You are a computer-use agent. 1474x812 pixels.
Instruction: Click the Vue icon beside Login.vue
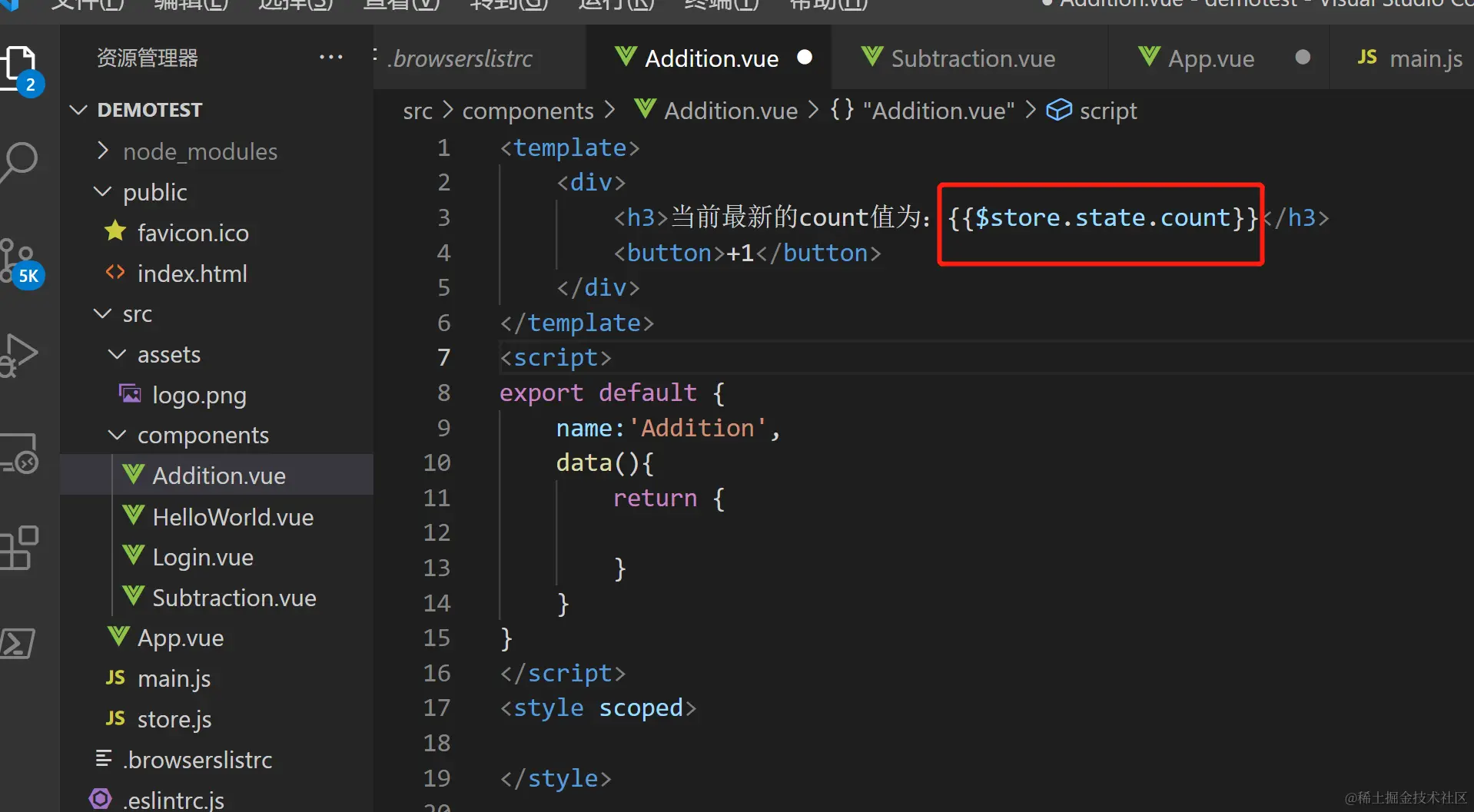(134, 555)
